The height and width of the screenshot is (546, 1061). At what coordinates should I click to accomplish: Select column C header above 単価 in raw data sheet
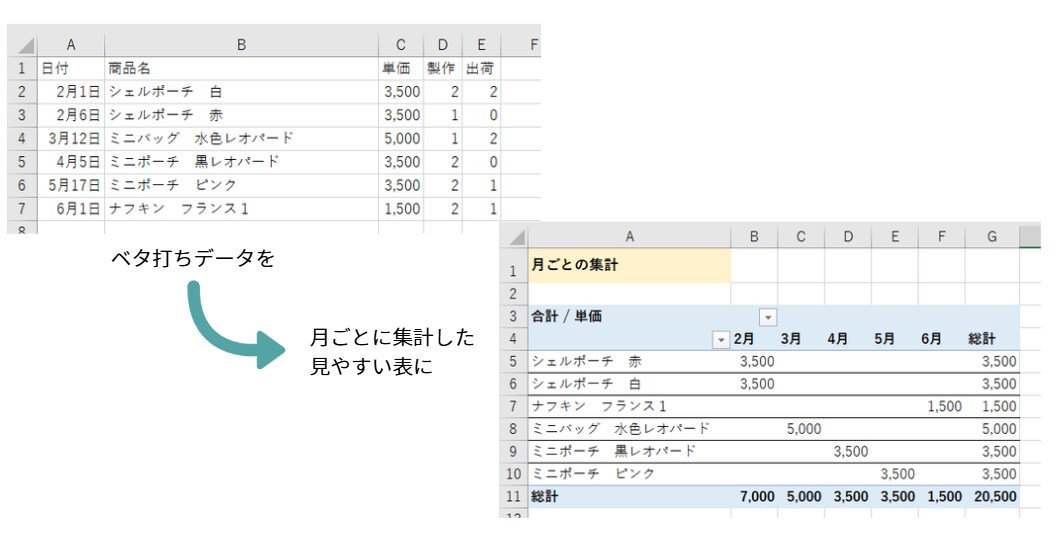click(x=401, y=45)
